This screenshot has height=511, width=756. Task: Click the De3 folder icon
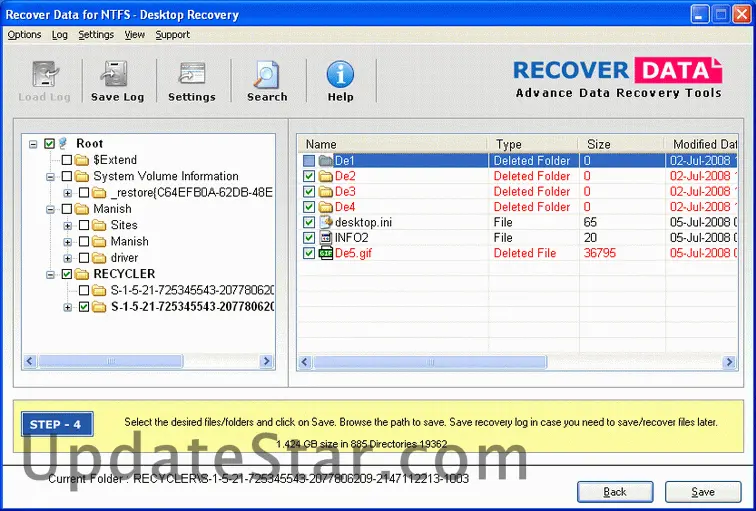[326, 191]
